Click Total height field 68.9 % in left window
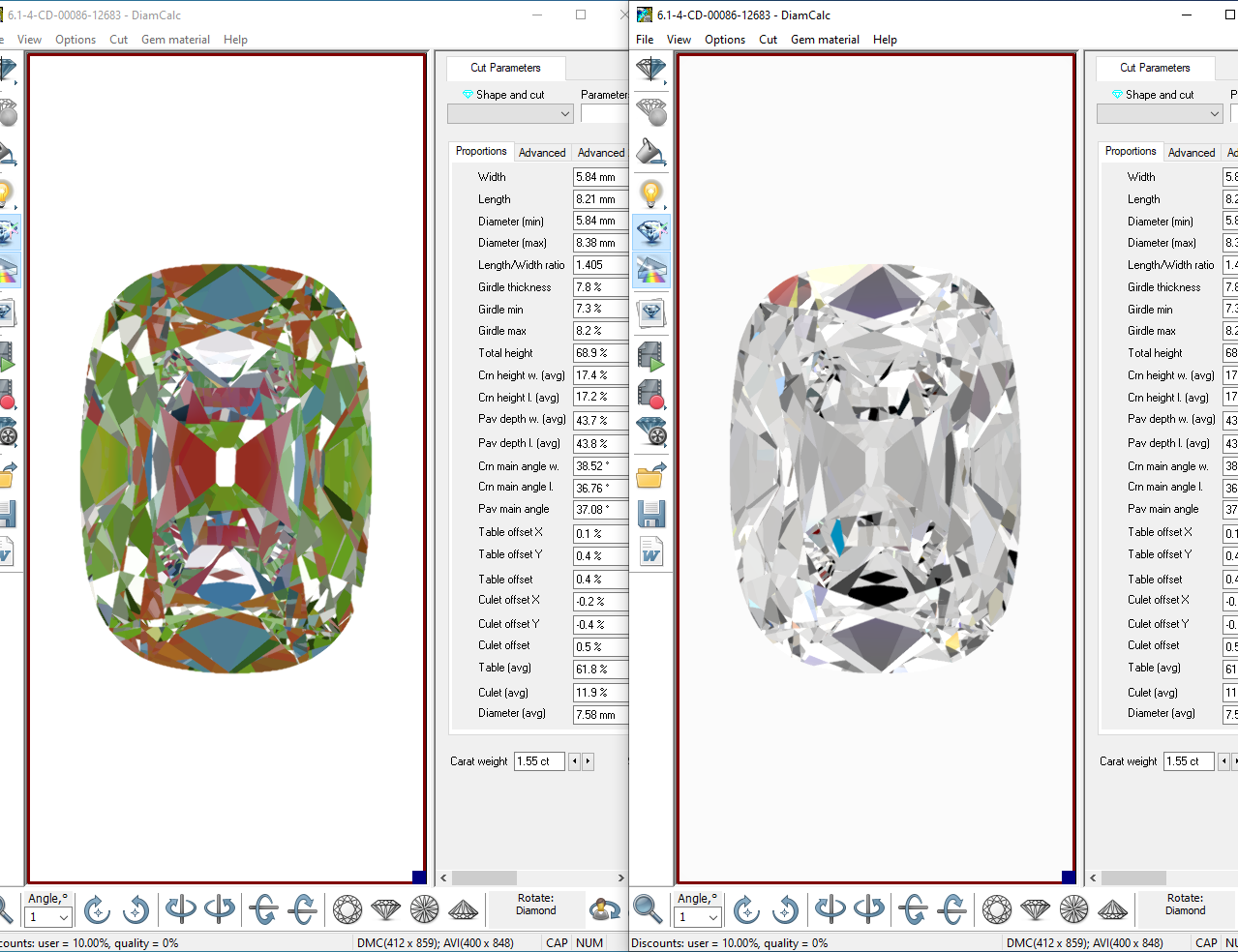The image size is (1238, 952). point(600,353)
